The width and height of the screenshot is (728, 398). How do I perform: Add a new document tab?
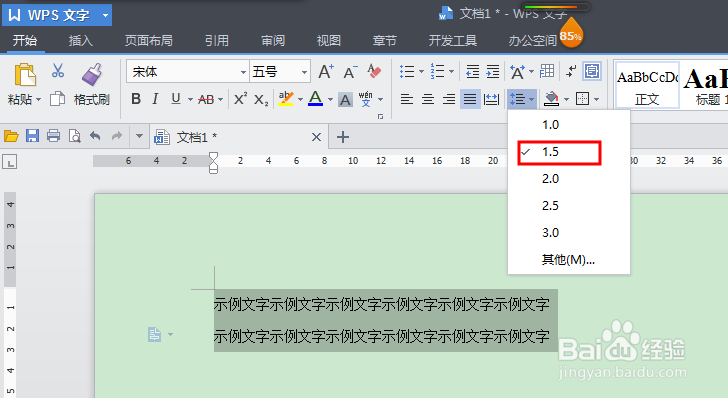pos(343,137)
